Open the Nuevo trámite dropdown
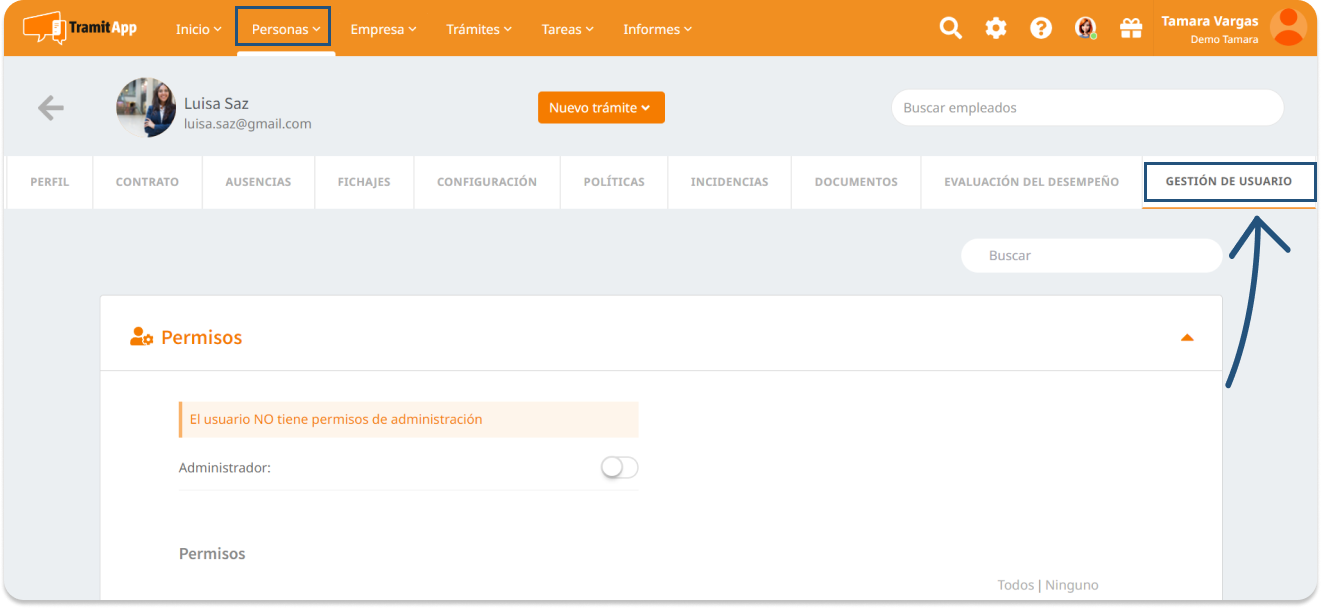This screenshot has width=1322, height=608. click(x=601, y=108)
